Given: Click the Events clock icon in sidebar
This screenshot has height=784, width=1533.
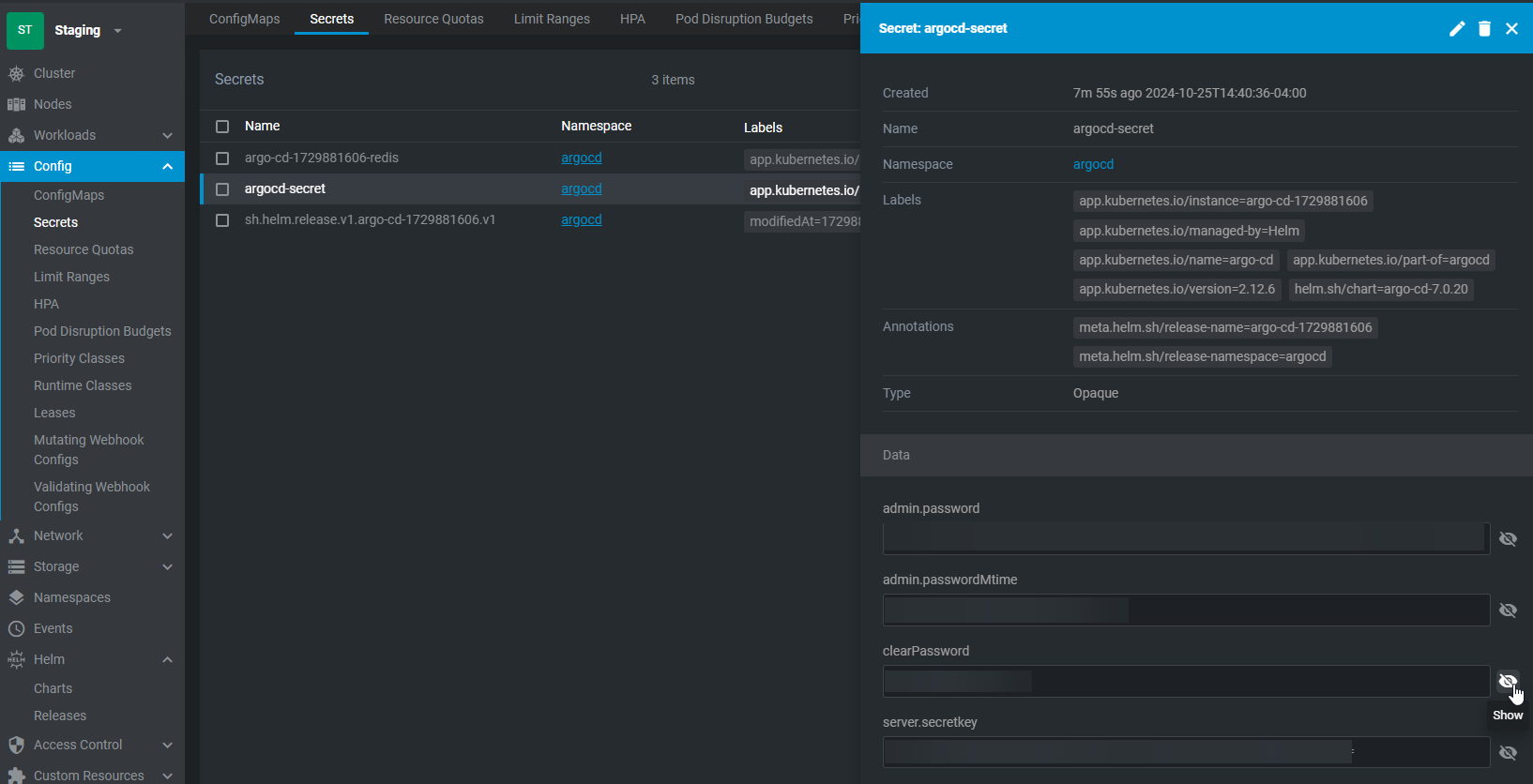Looking at the screenshot, I should coord(16,628).
